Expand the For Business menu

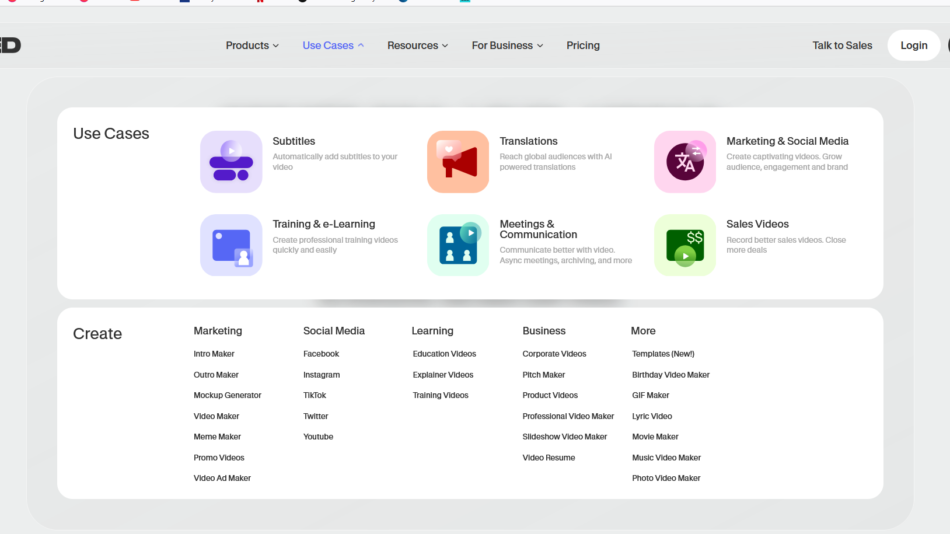[507, 45]
